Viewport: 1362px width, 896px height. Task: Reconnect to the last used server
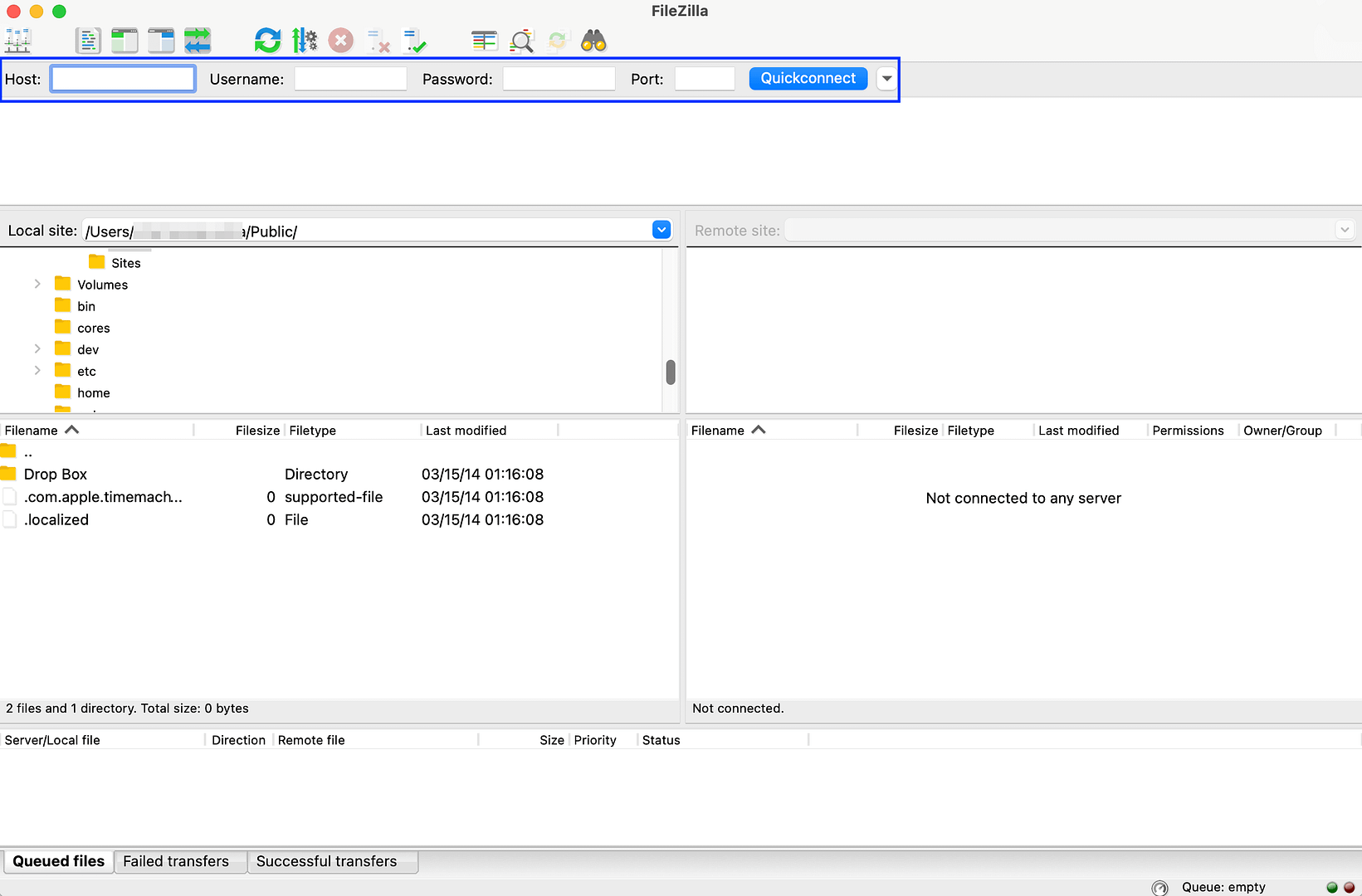(x=415, y=39)
